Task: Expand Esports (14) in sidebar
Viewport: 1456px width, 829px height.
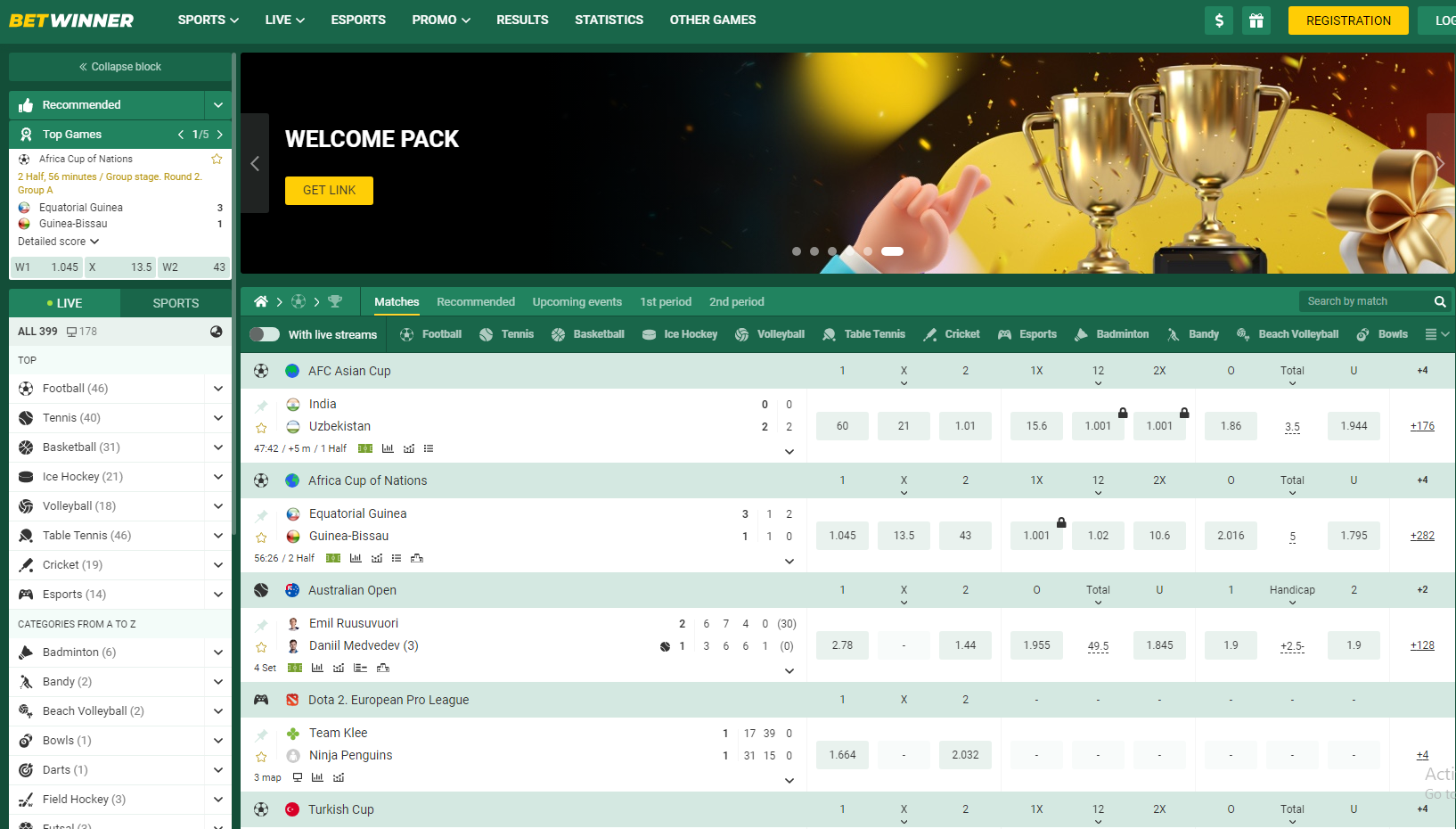Action: click(218, 595)
